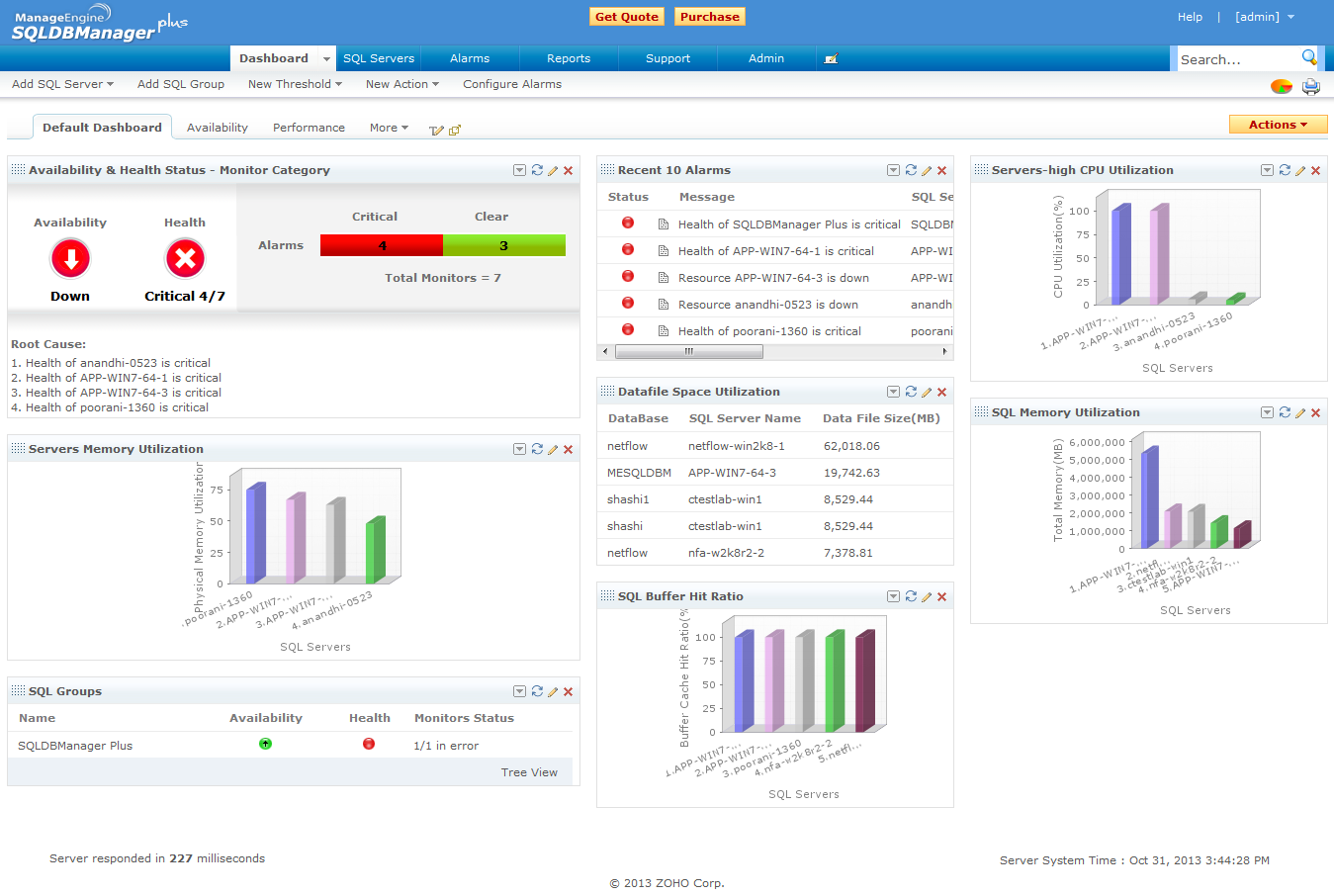
Task: Expand the New Threshold dropdown menu
Action: tap(295, 84)
